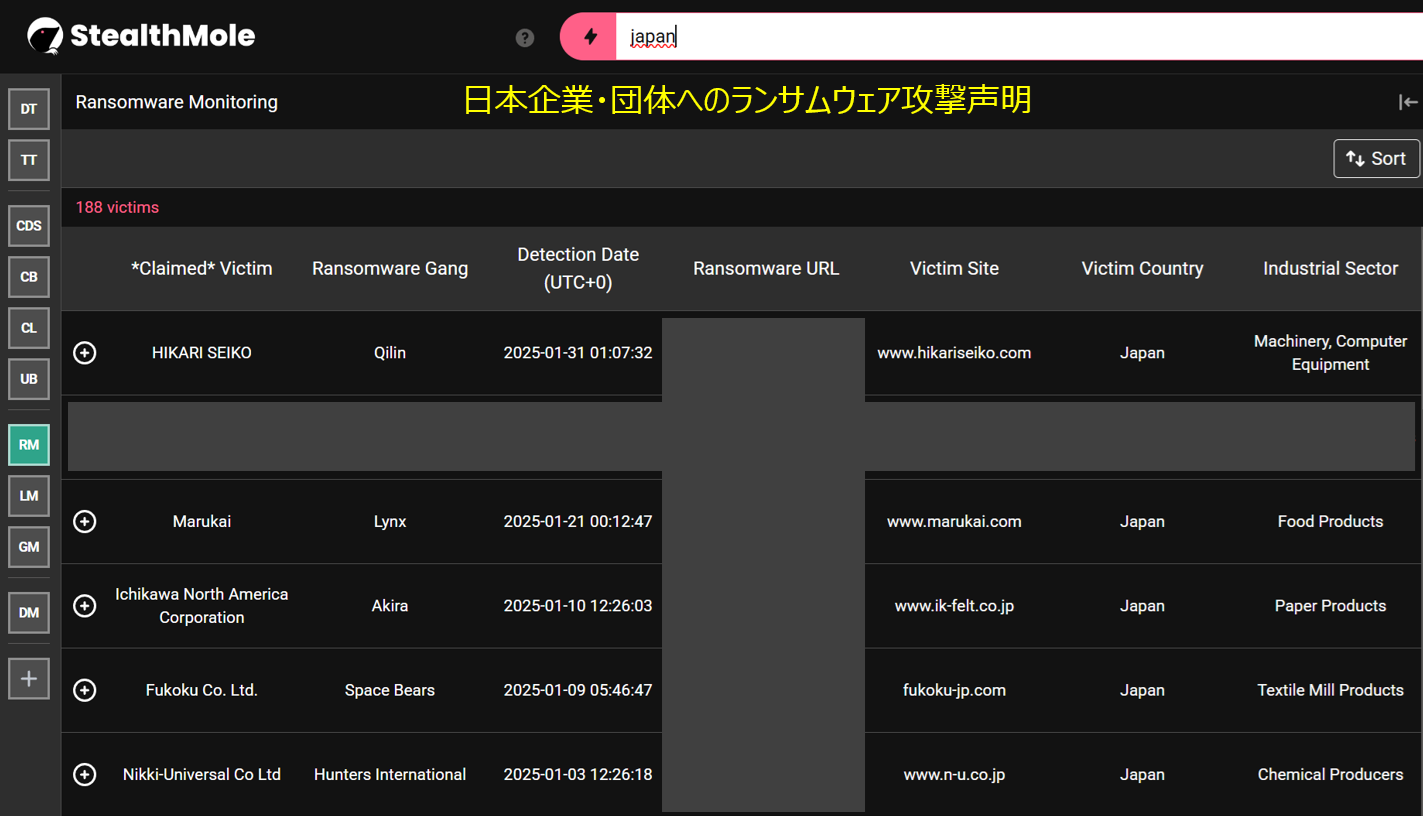Viewport: 1423px width, 816px height.
Task: Click the Textile Mill Products sector cell
Action: pos(1330,690)
